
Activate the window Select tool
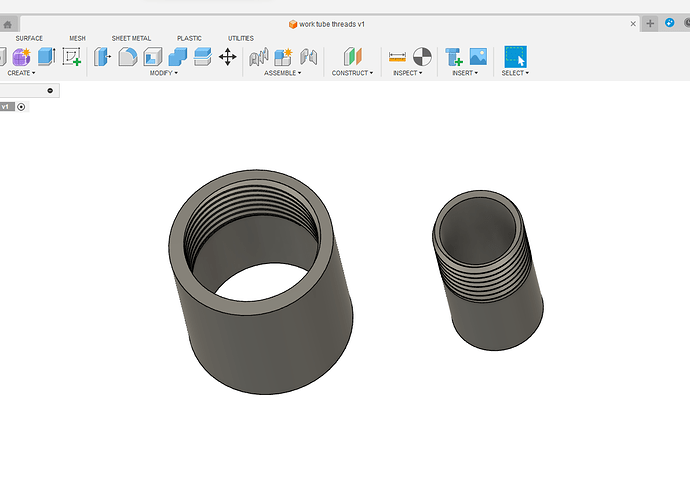(x=515, y=57)
